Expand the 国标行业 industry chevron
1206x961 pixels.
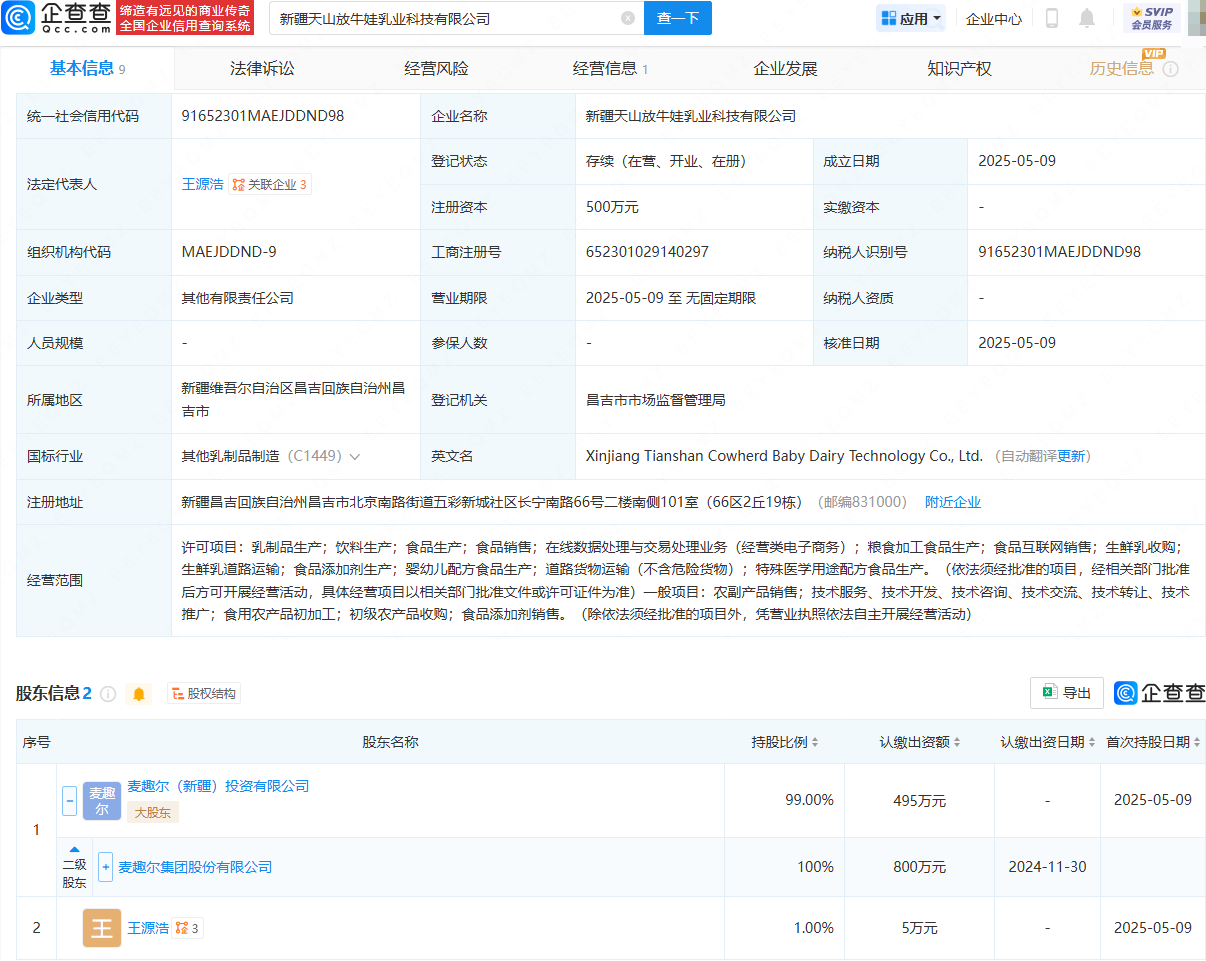pyautogui.click(x=354, y=456)
